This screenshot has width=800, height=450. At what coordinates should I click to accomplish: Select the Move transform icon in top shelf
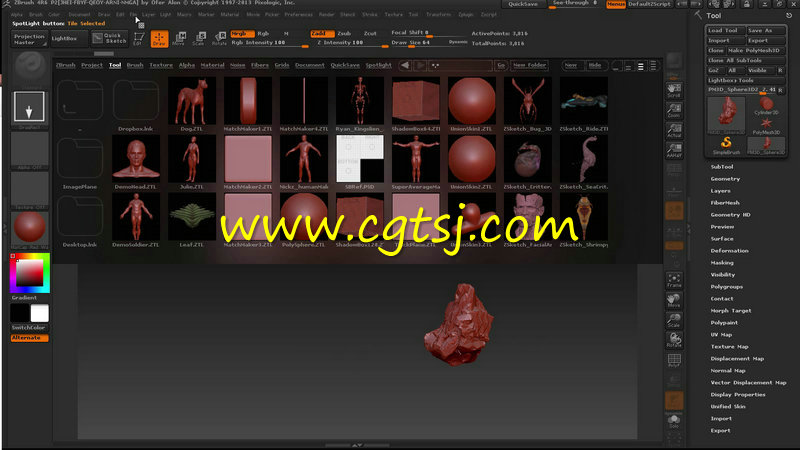tap(180, 39)
